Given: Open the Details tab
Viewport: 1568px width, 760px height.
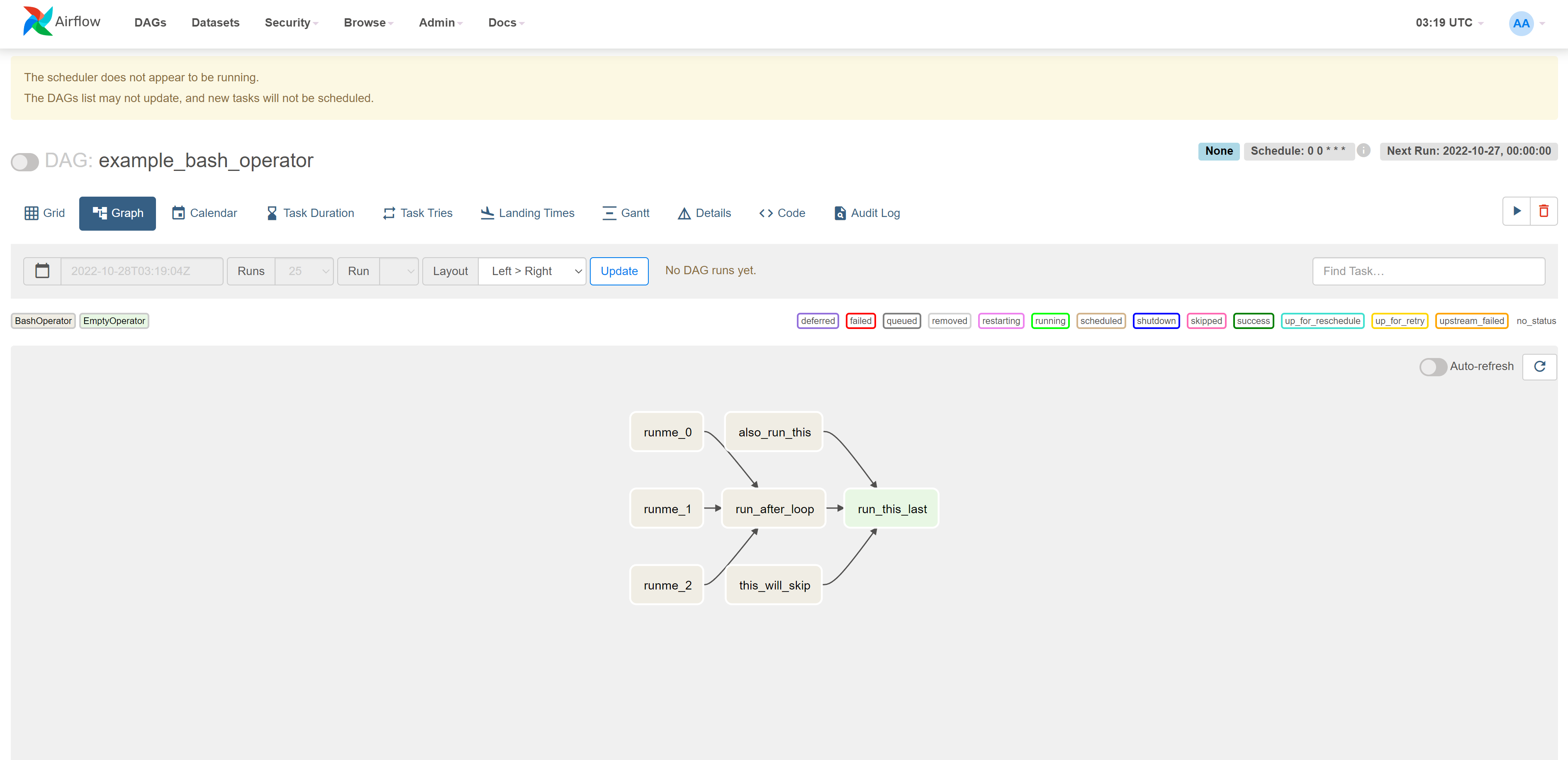Looking at the screenshot, I should [704, 213].
